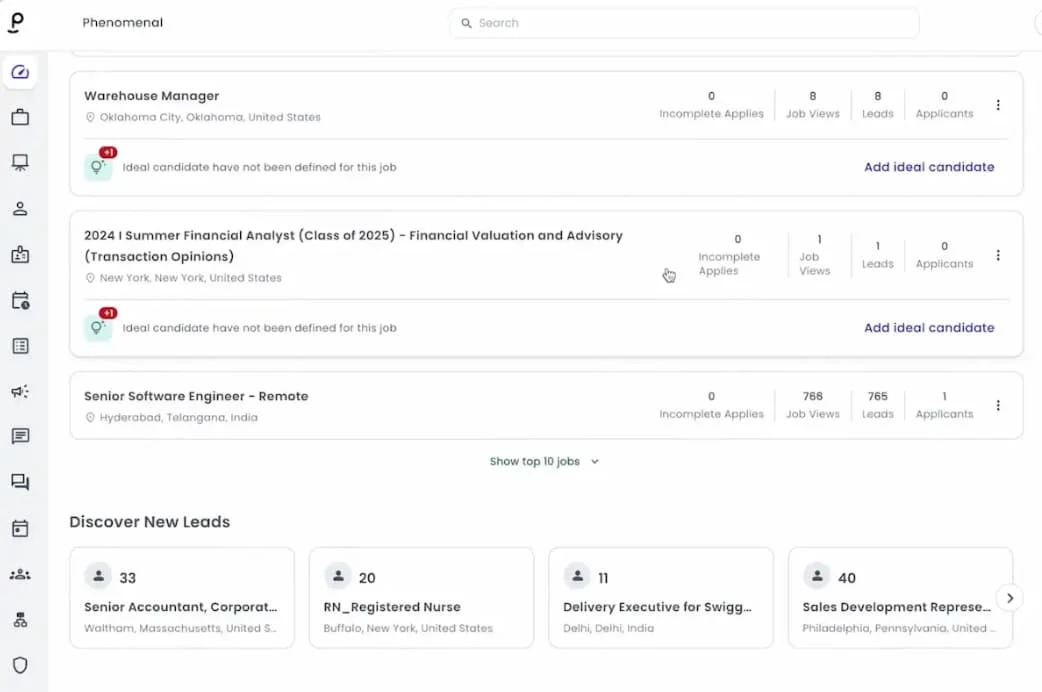The image size is (1042, 692).
Task: Open the dashboard gauge sidebar icon
Action: [x=20, y=72]
